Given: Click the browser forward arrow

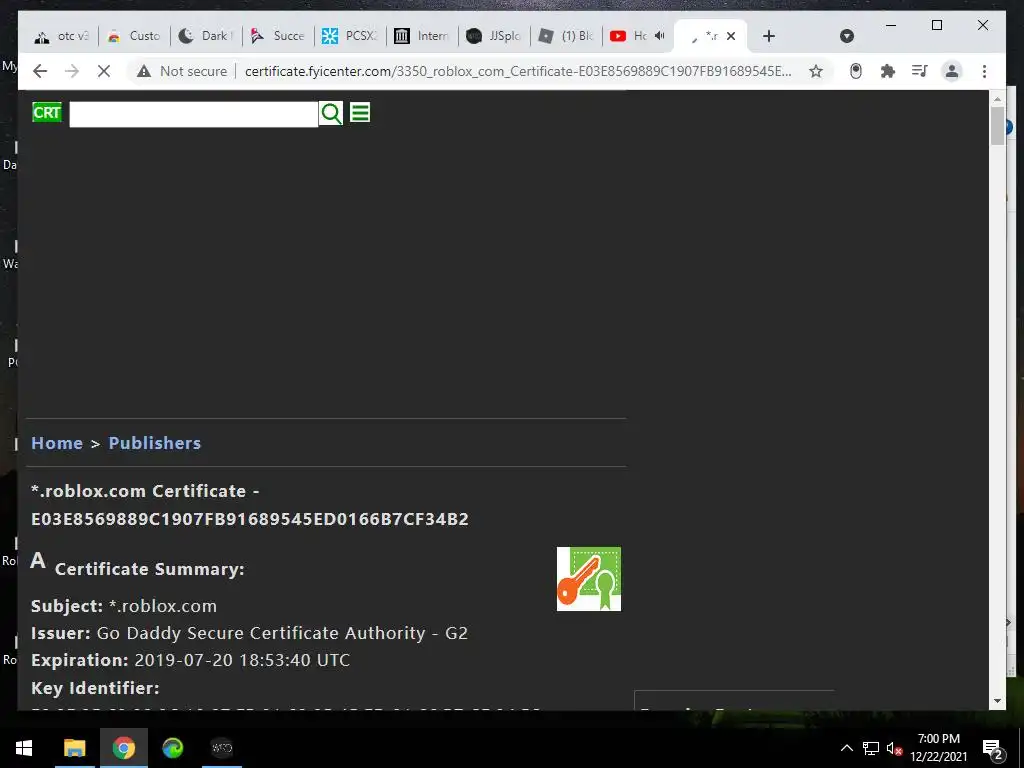Looking at the screenshot, I should [72, 71].
